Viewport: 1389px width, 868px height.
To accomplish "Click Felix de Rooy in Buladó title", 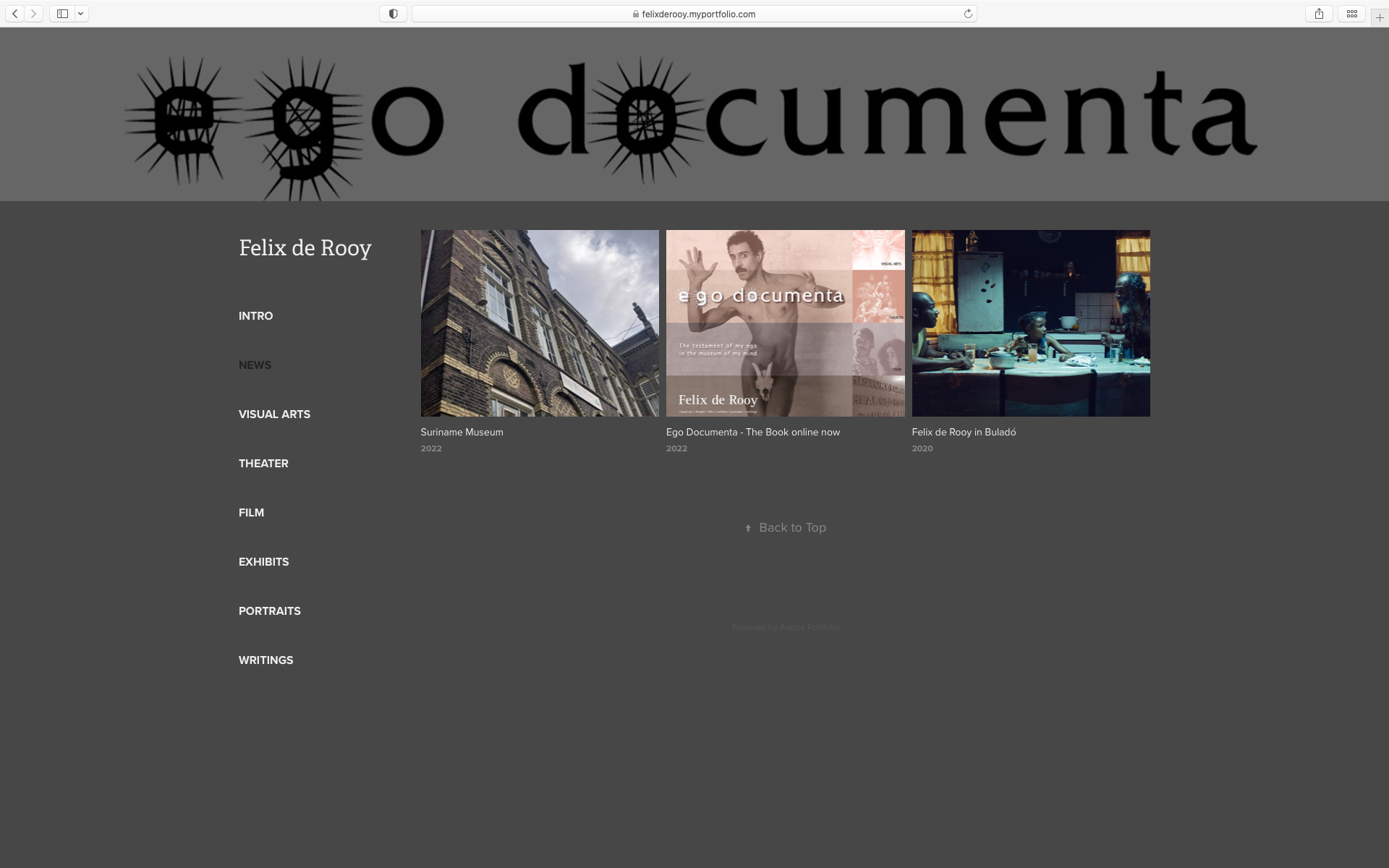I will point(964,432).
